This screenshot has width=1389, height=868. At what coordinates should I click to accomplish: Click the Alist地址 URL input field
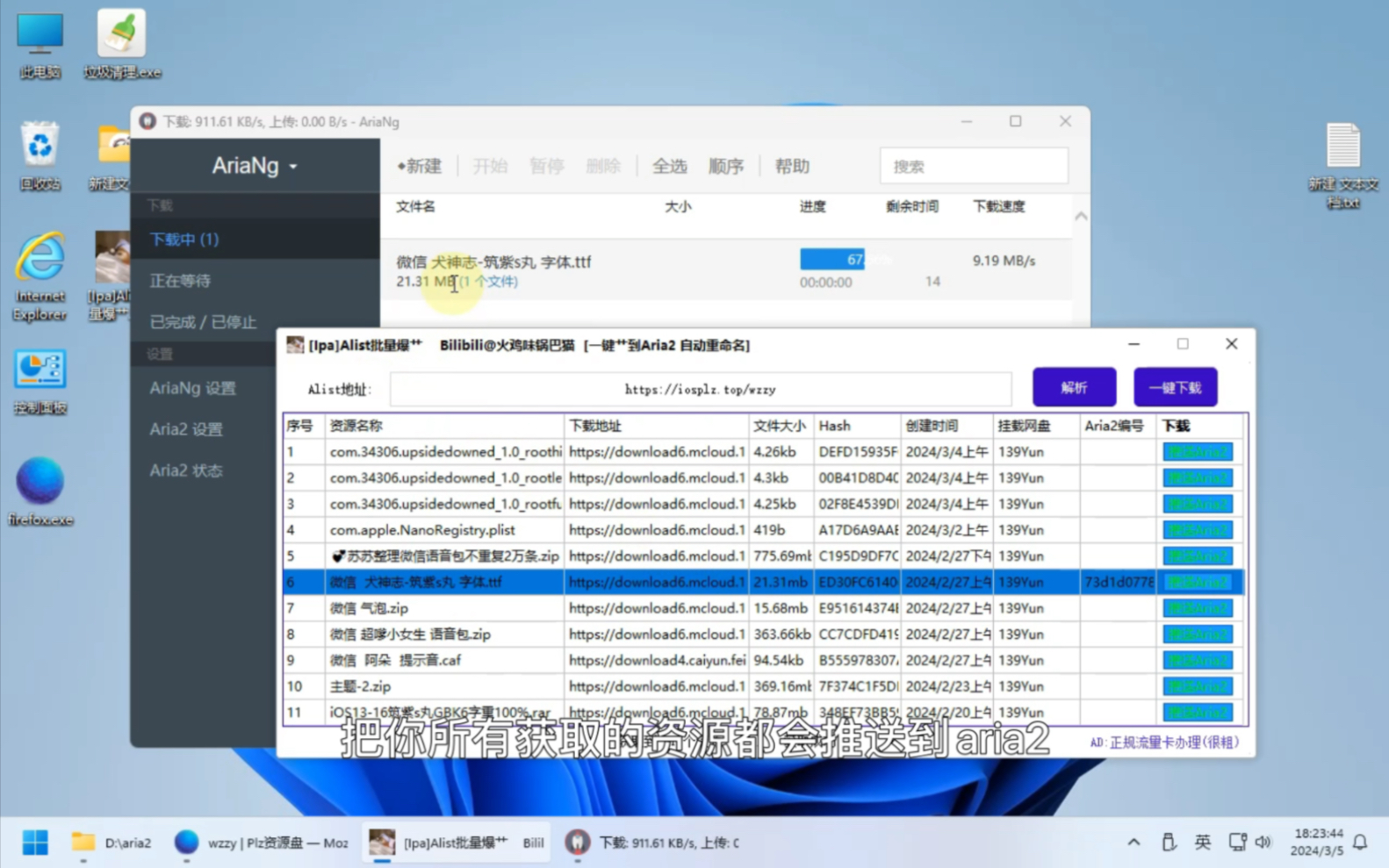point(701,389)
